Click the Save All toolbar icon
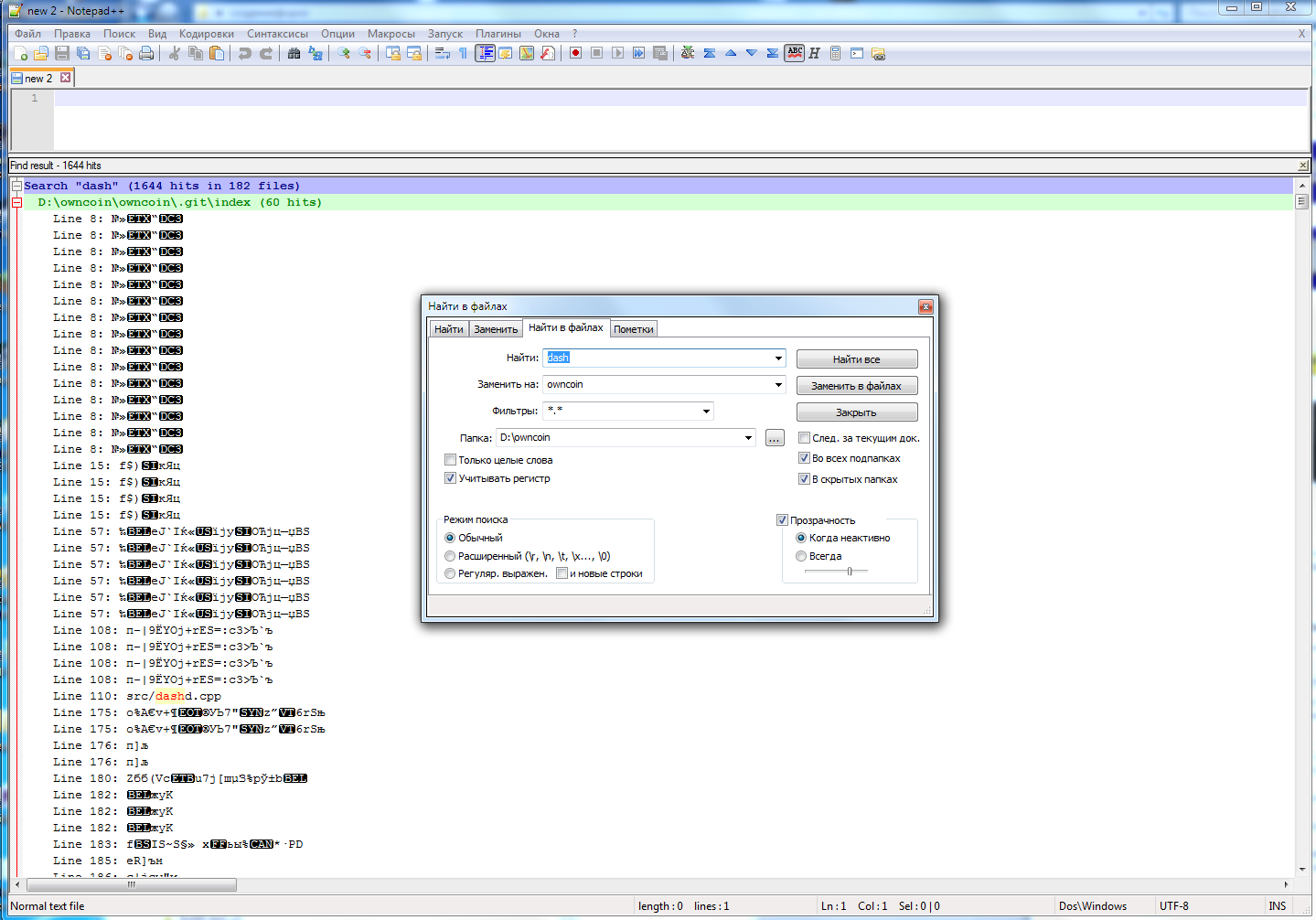This screenshot has height=920, width=1316. point(83,54)
